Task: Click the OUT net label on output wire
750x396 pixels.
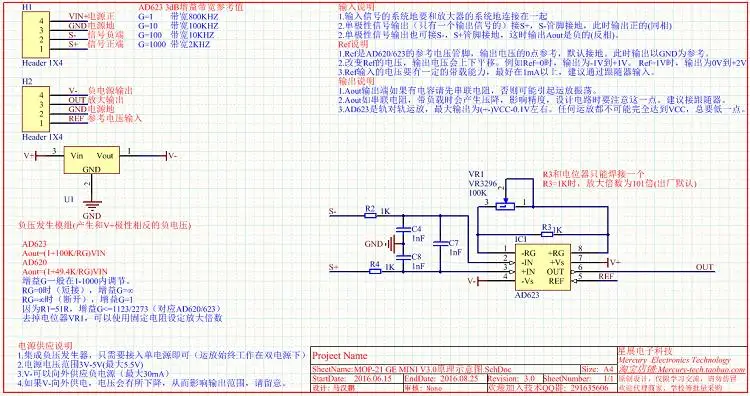Action: (704, 267)
